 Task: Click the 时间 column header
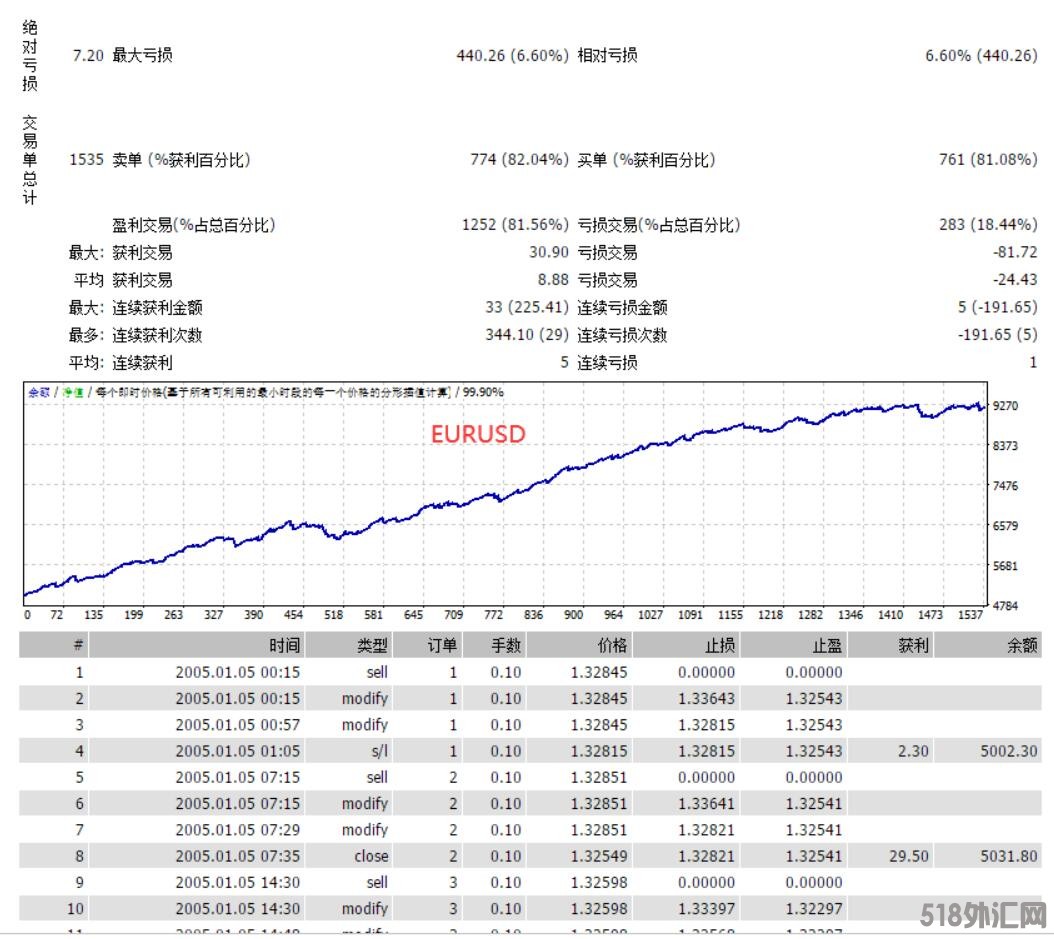tap(283, 645)
